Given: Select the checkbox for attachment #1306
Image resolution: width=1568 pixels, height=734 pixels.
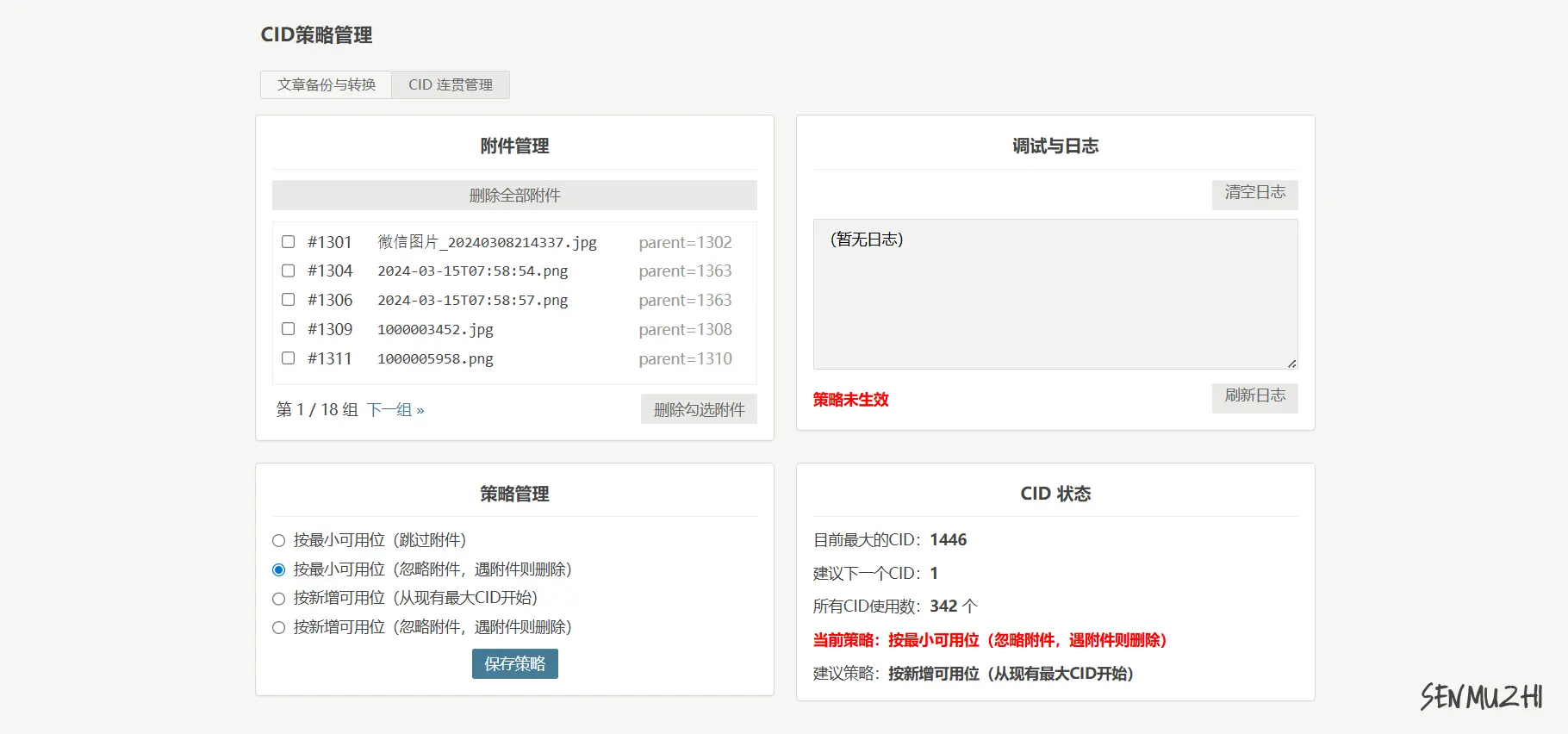Looking at the screenshot, I should (289, 300).
